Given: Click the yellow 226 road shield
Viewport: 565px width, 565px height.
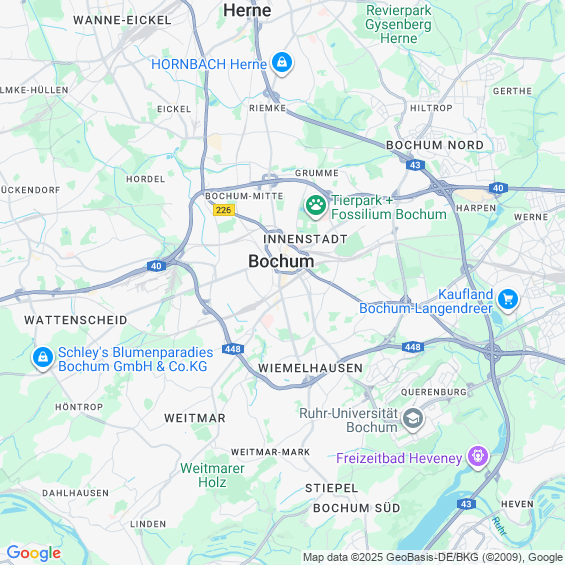Looking at the screenshot, I should pos(224,210).
